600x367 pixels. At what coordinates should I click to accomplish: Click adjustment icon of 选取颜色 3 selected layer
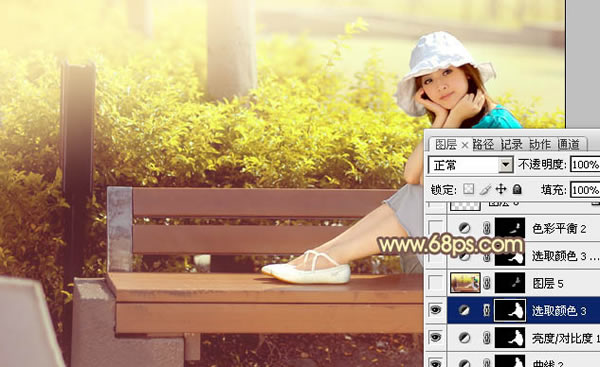pos(464,310)
